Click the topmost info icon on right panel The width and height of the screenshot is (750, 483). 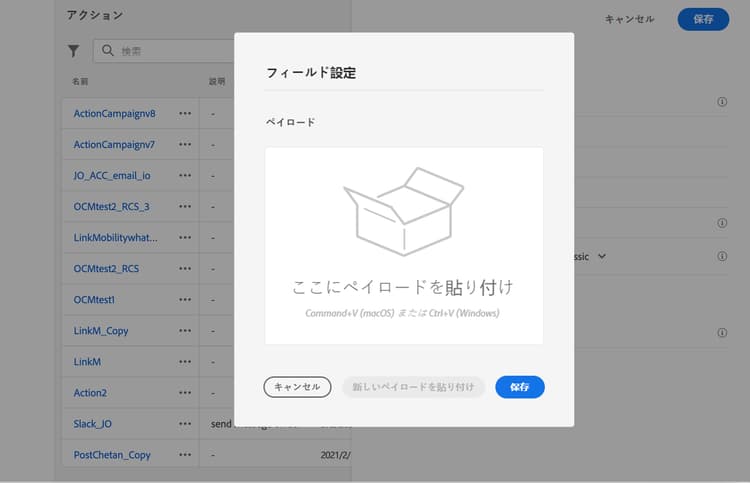click(722, 102)
